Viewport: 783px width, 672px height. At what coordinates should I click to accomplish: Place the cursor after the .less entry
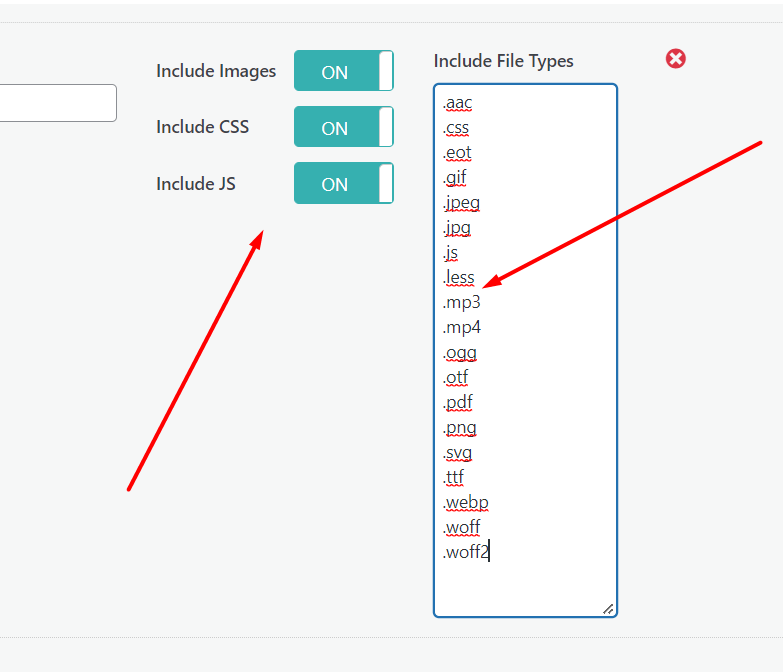[475, 278]
